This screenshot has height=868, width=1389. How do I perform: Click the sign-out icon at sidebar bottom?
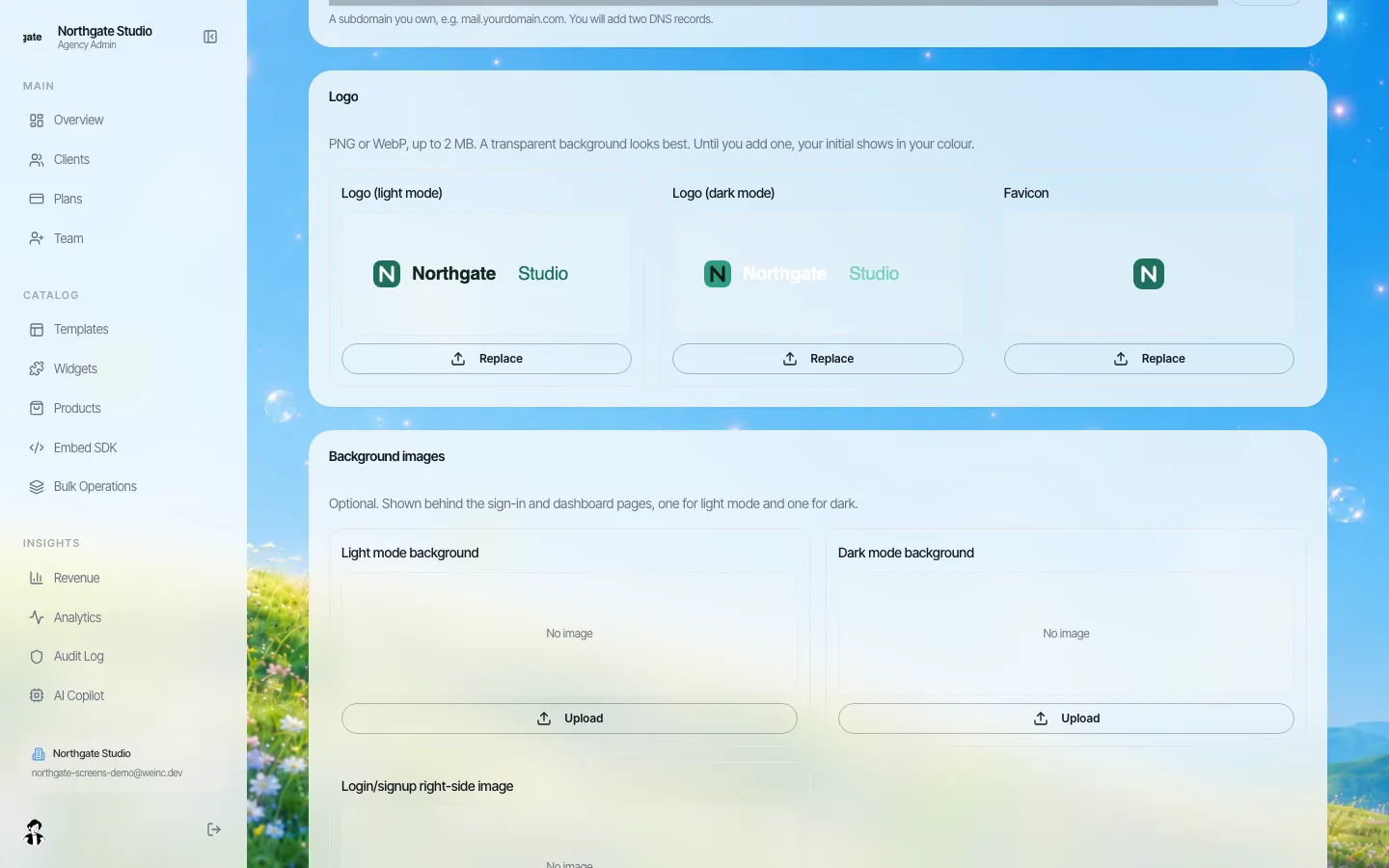tap(214, 830)
